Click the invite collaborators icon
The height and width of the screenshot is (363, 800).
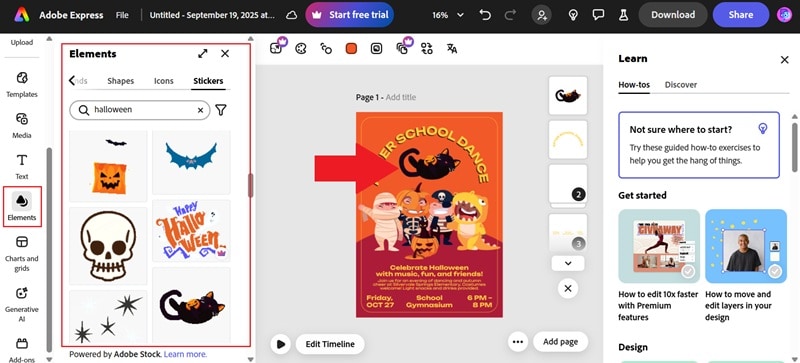[541, 15]
